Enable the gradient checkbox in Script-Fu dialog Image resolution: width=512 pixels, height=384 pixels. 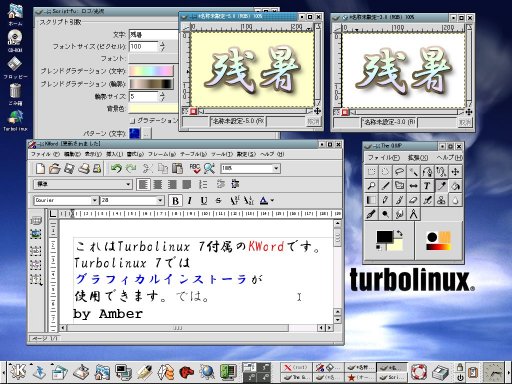(x=132, y=120)
